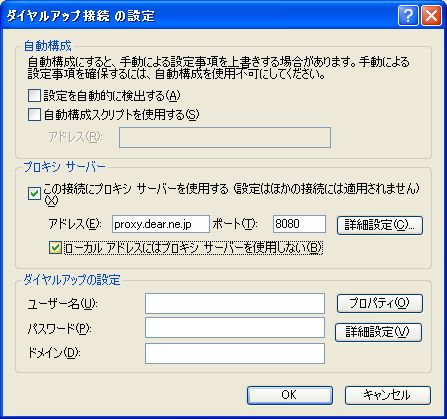
Task: Uncheck この接続にプロキシ サーバーを使用する
Action: [x=34, y=194]
